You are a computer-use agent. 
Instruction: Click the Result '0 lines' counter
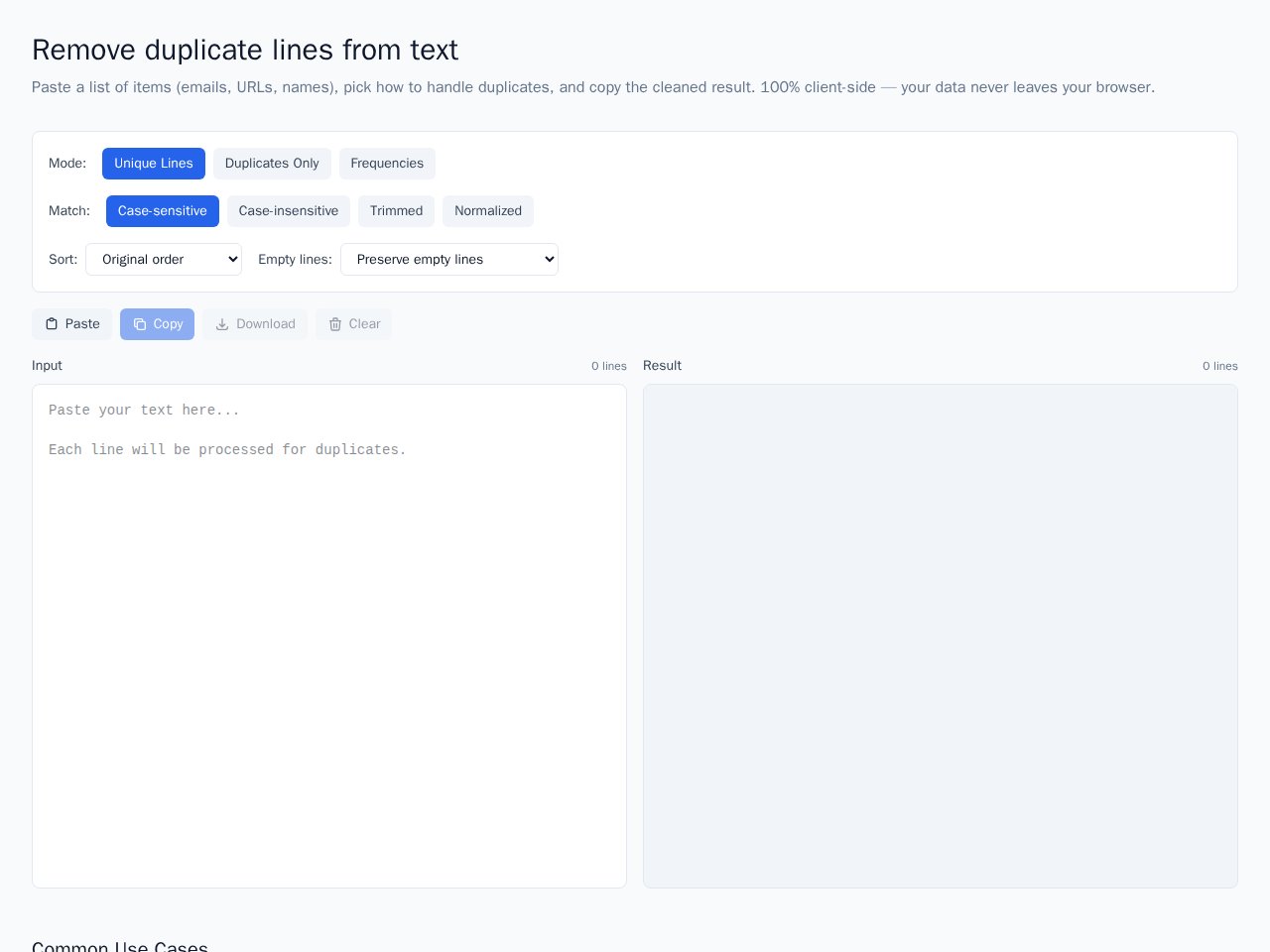[x=1220, y=366]
